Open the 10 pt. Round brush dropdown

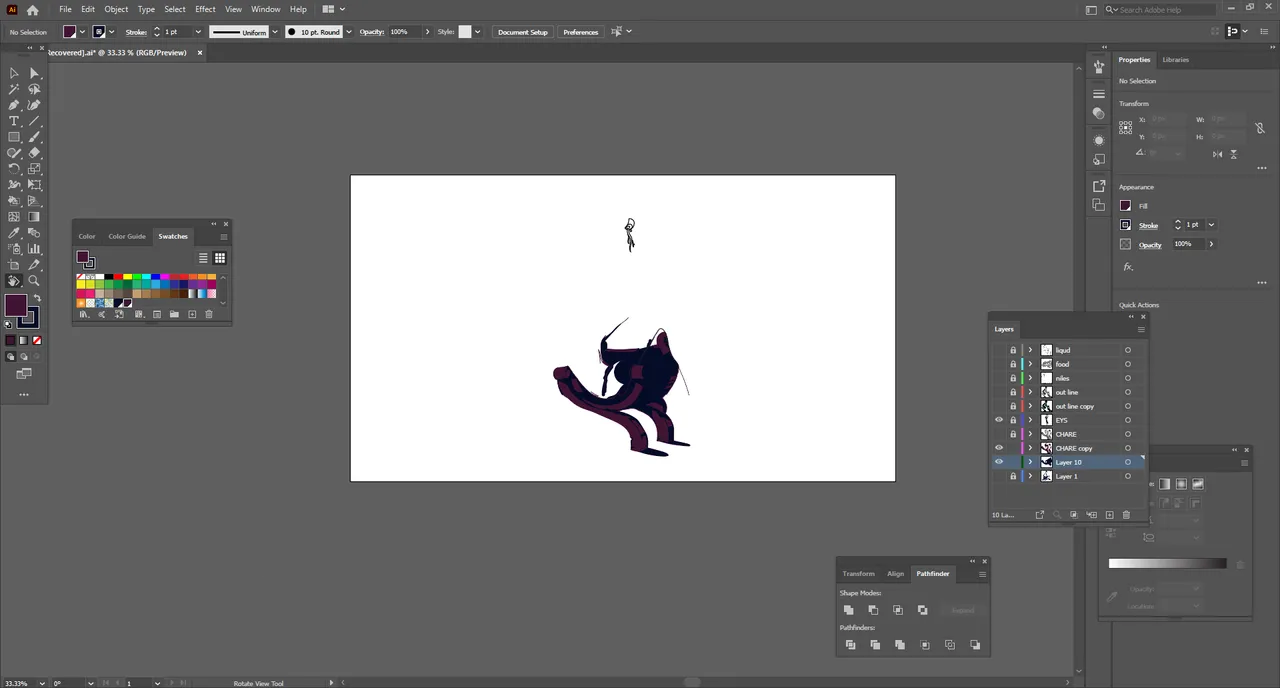coord(351,32)
